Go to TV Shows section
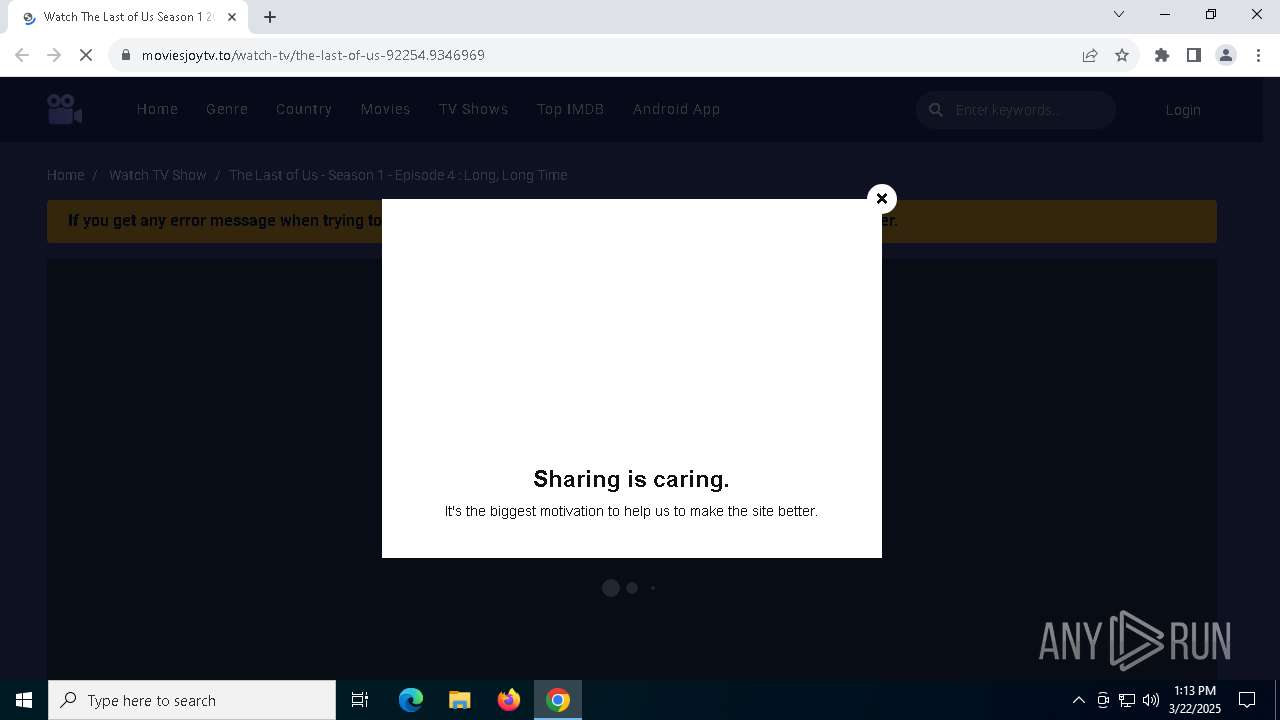The width and height of the screenshot is (1280, 720). (x=474, y=109)
